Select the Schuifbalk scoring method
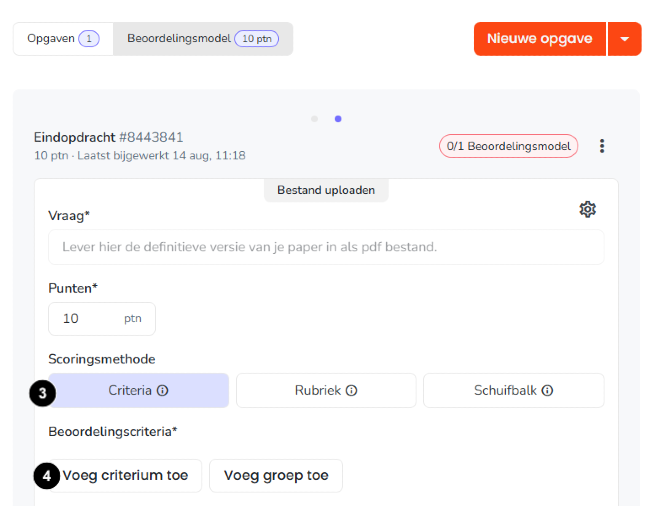Image resolution: width=650 pixels, height=506 pixels. point(514,390)
